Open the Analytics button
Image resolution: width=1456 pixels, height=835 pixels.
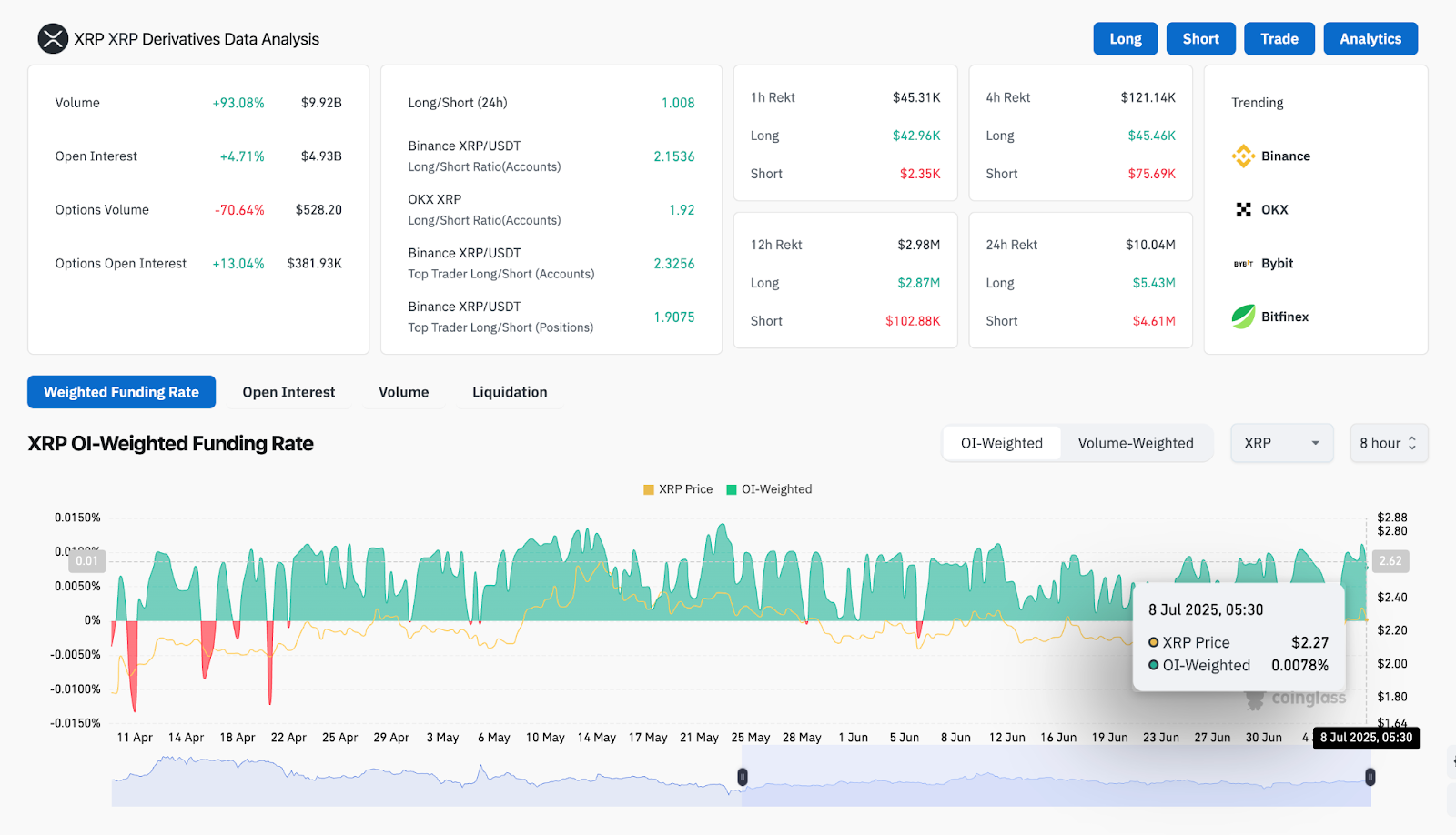1370,39
